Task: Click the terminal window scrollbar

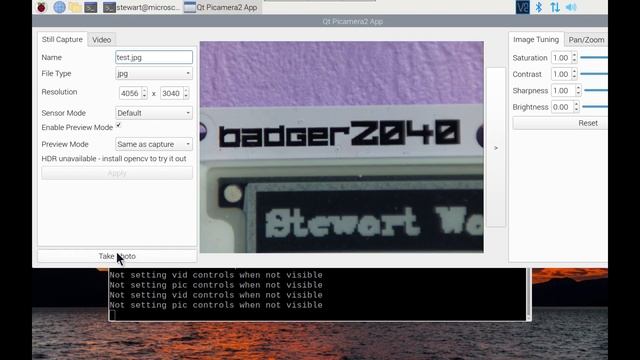Action: point(529,294)
